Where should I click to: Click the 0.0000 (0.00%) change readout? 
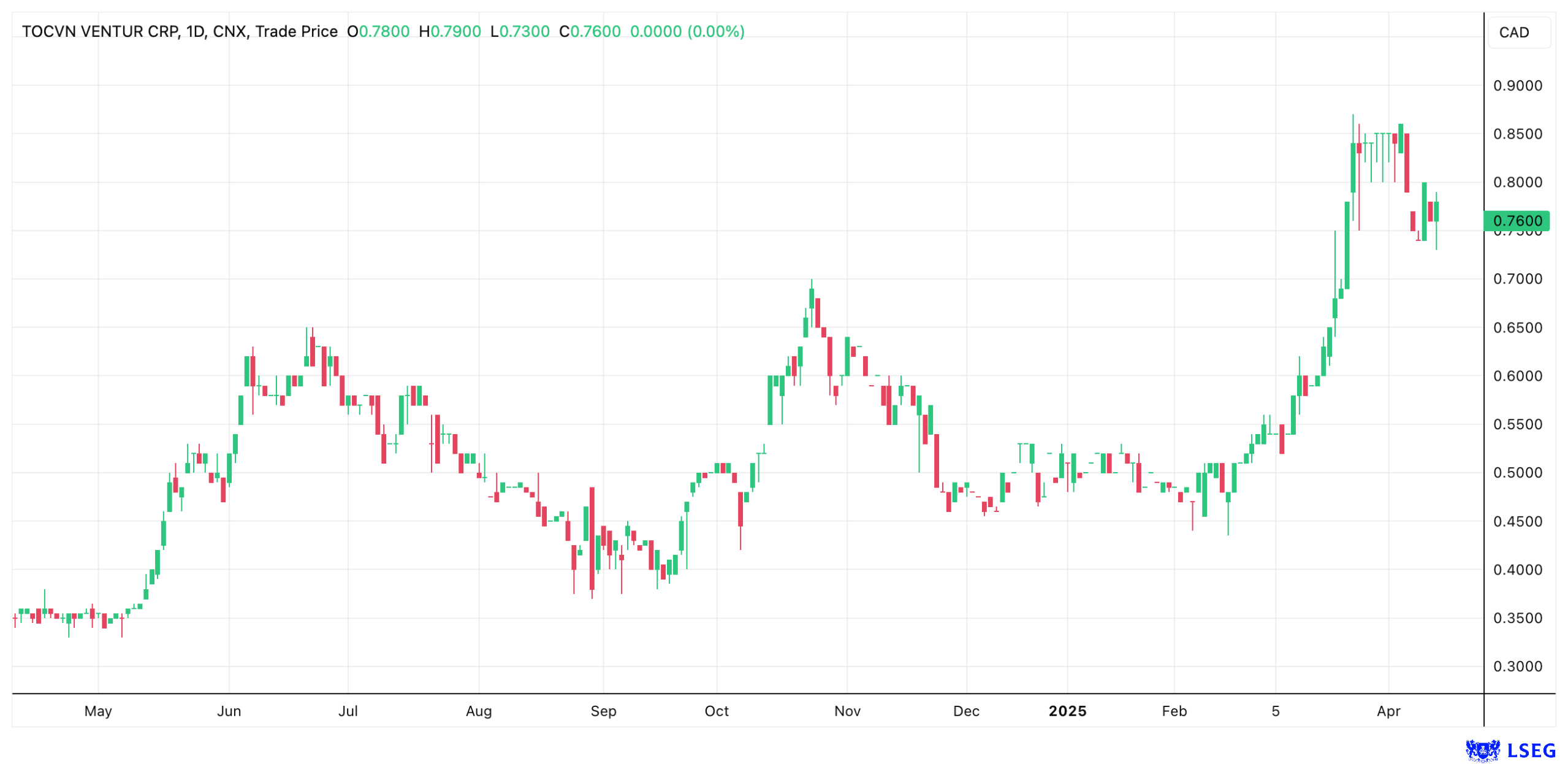[687, 31]
